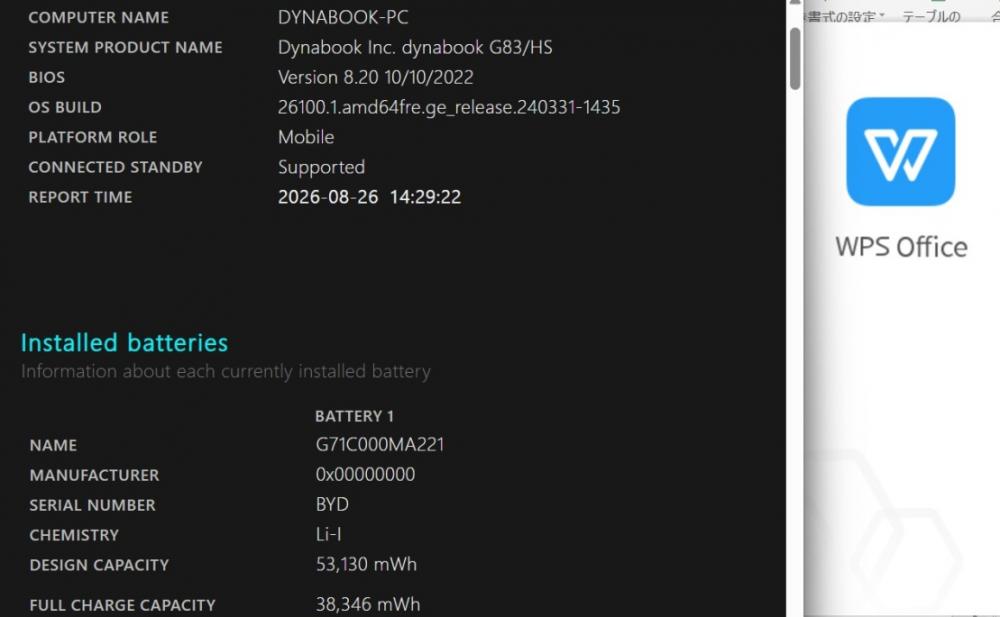Image resolution: width=1000 pixels, height=617 pixels.
Task: Click the Installed batteries heading
Action: [124, 343]
